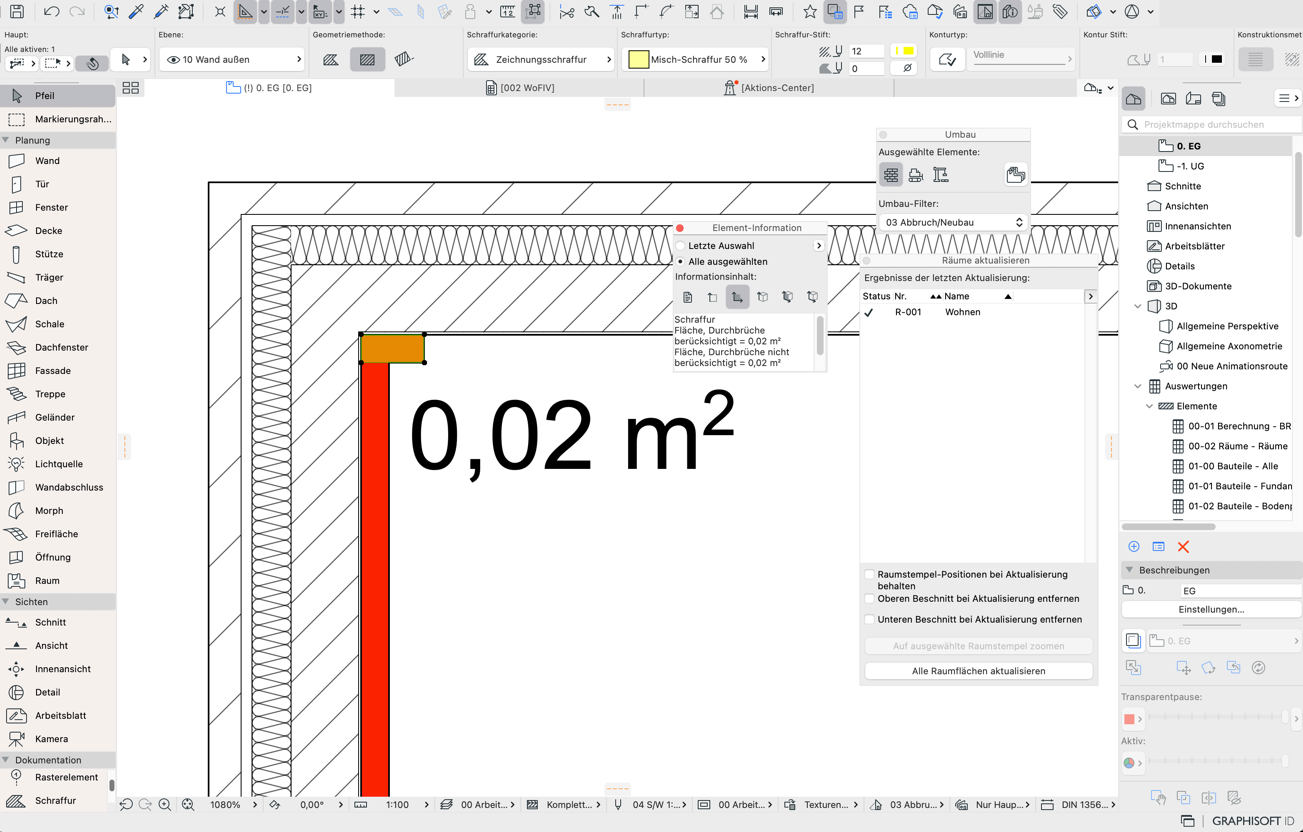
Task: Select the Freifläche mesh tool
Action: 57,534
